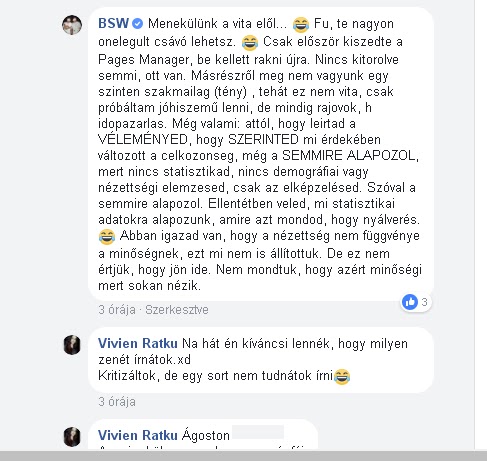Image resolution: width=487 pixels, height=461 pixels.
Task: Open the 'Szerkesztve' edit history link
Action: click(x=177, y=310)
